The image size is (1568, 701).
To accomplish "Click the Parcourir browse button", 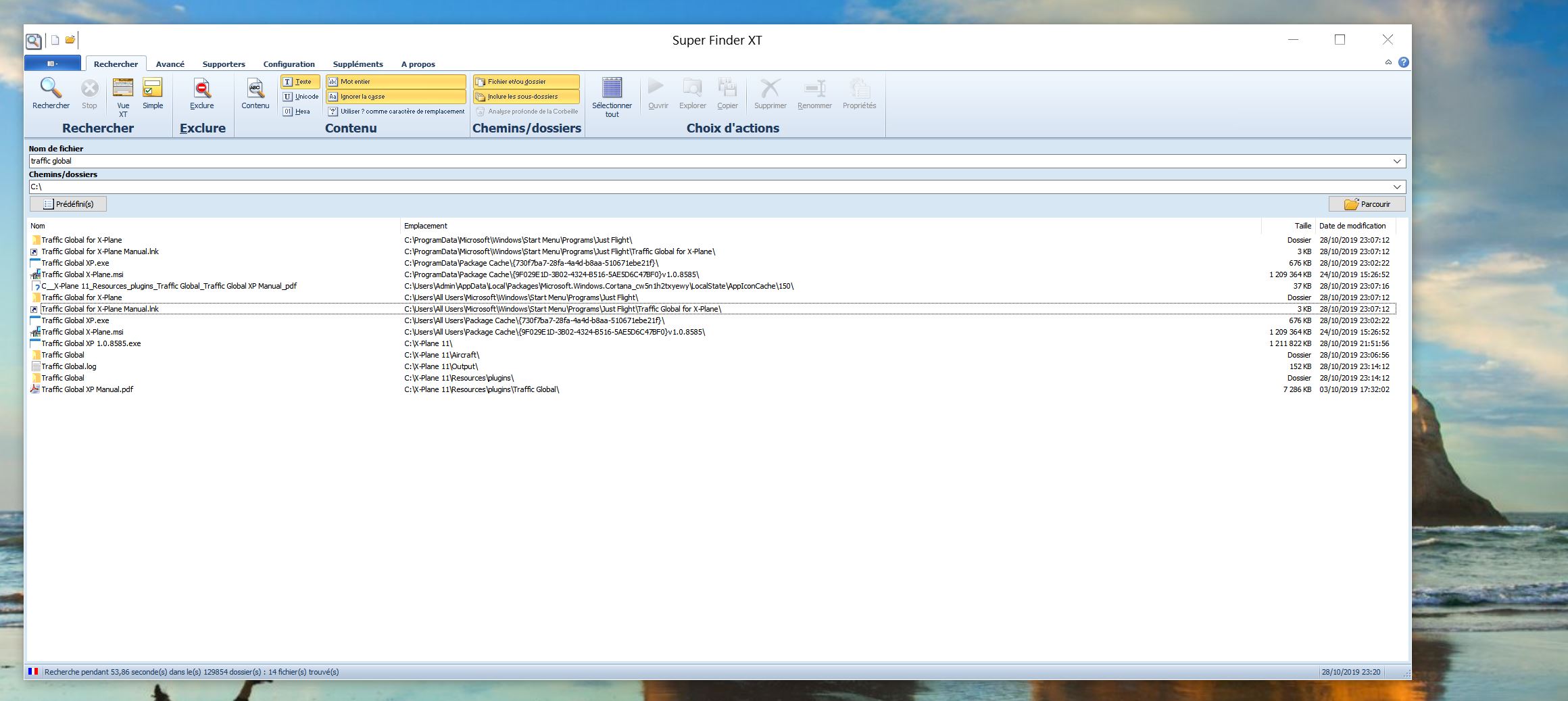I will coord(1367,204).
